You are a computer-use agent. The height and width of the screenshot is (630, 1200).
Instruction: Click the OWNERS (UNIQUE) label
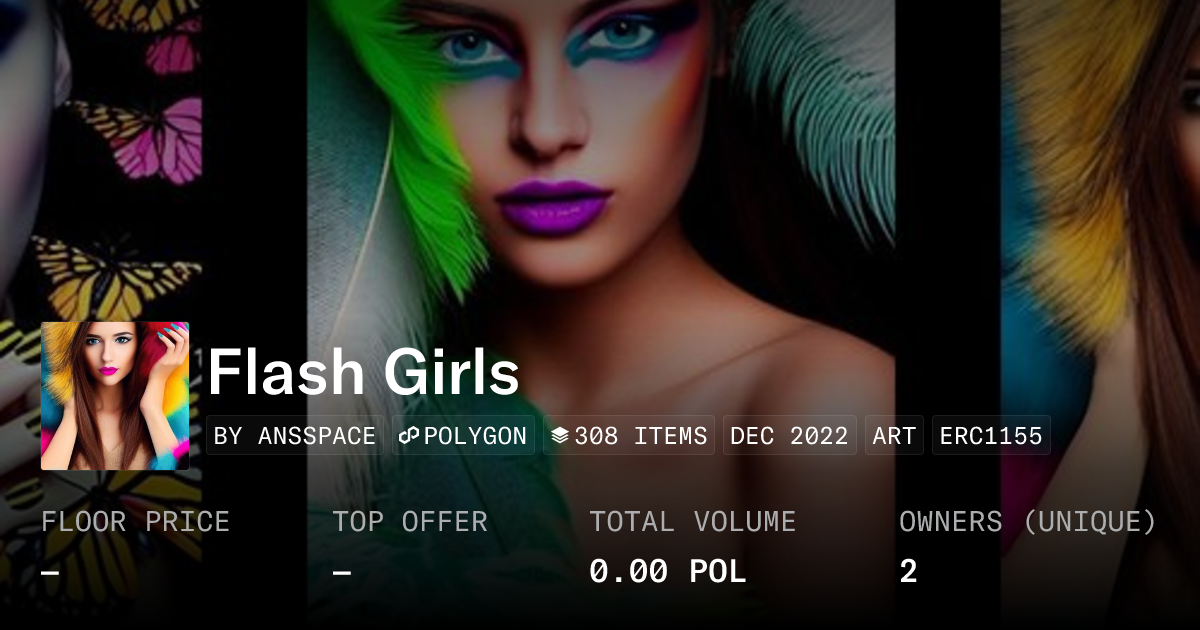click(x=1028, y=522)
